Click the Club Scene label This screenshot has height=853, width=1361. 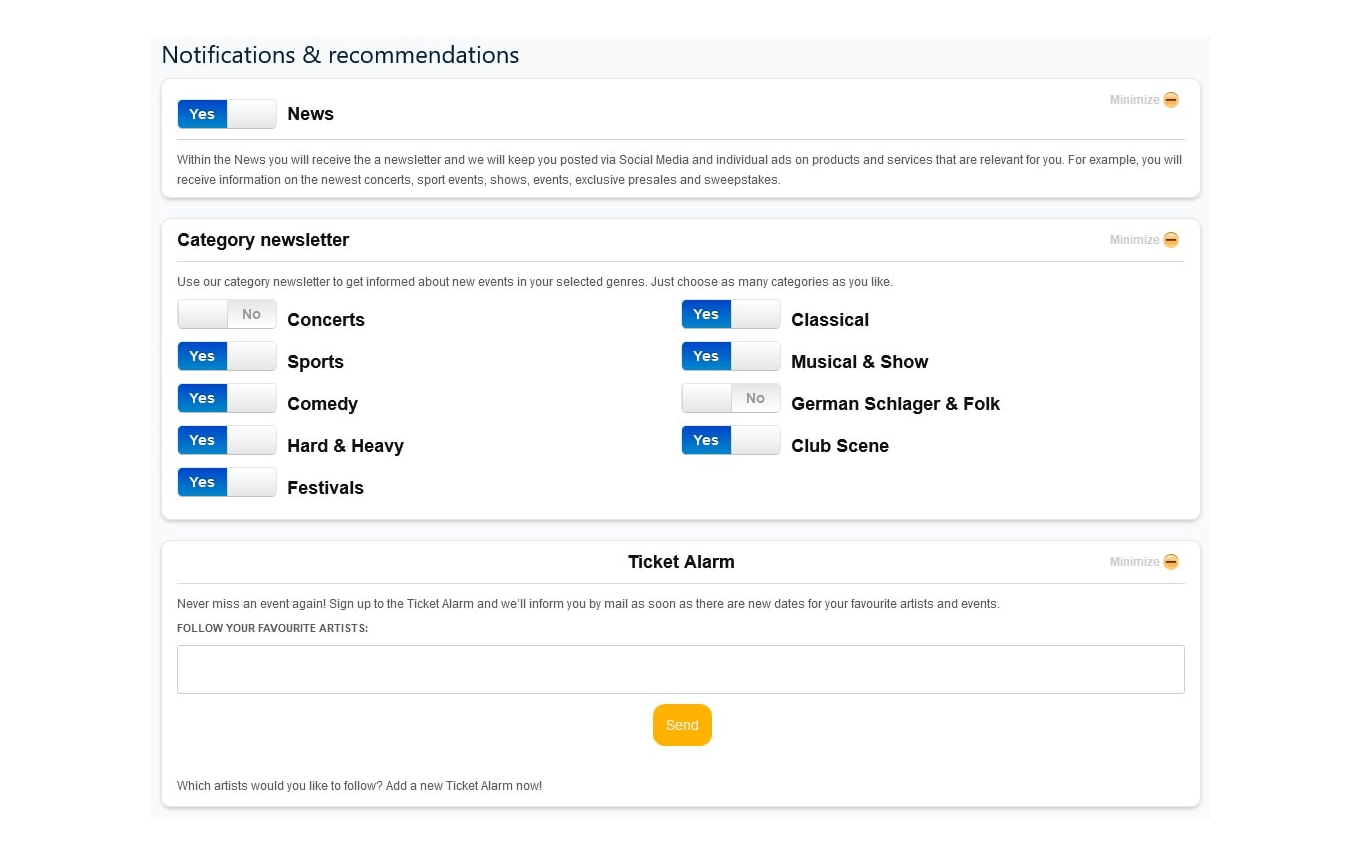[x=840, y=446]
